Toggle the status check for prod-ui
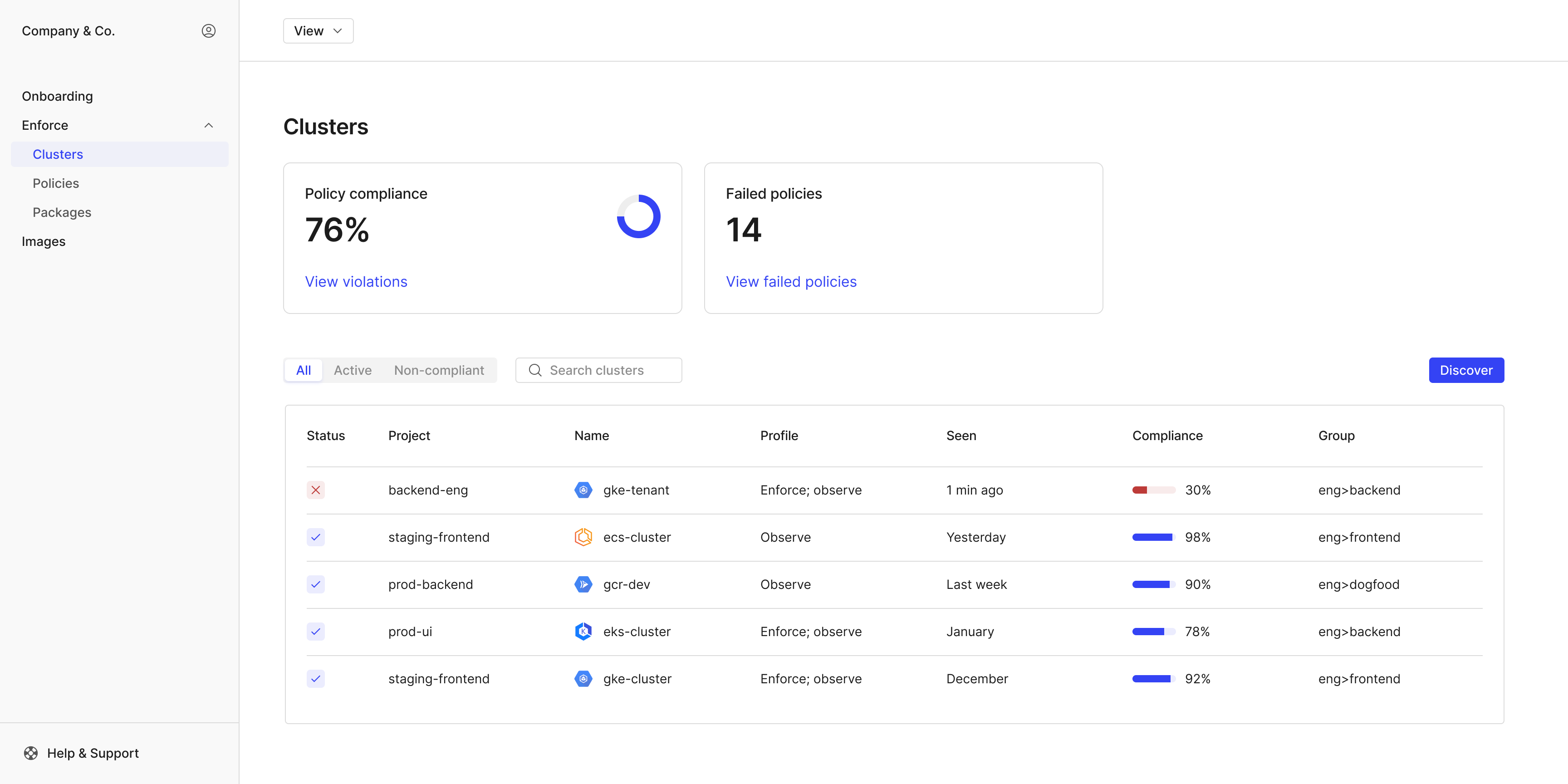This screenshot has width=1568, height=784. [315, 631]
